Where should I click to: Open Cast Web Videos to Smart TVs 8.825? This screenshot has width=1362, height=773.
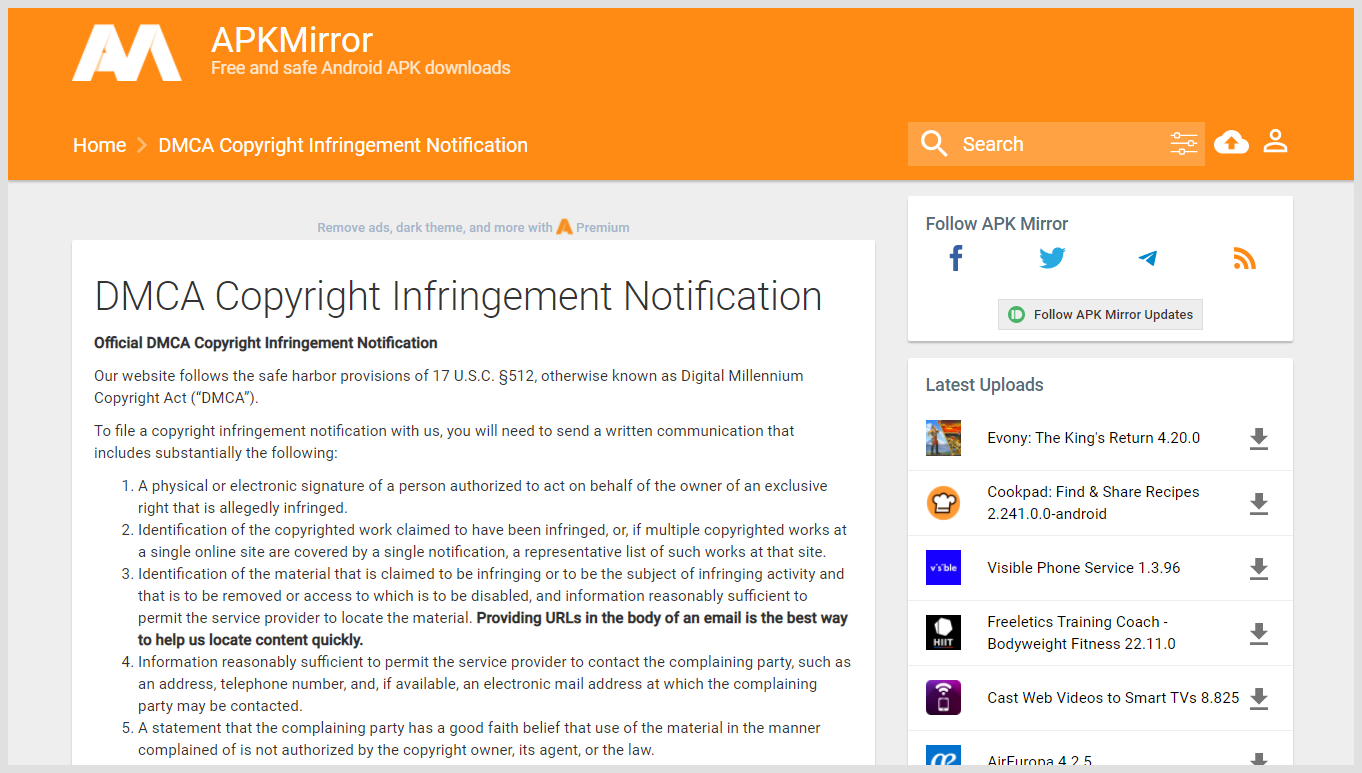pyautogui.click(x=1113, y=698)
